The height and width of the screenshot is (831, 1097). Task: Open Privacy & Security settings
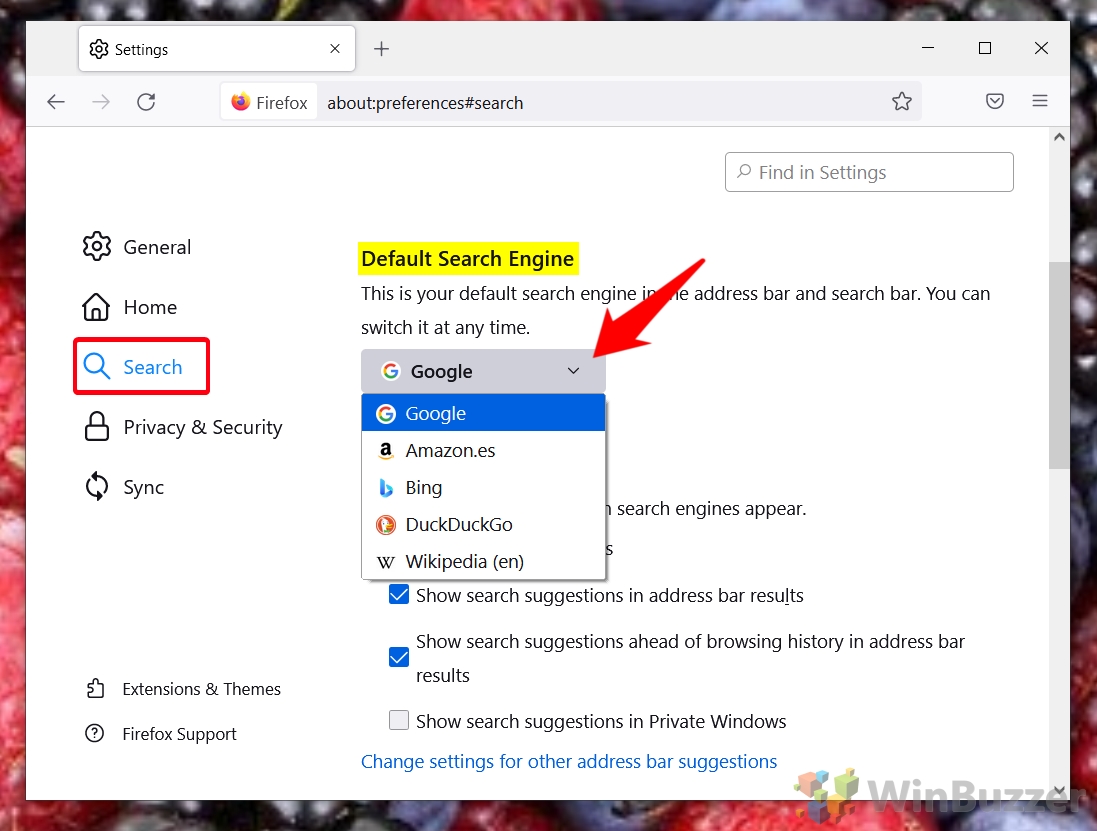[183, 427]
